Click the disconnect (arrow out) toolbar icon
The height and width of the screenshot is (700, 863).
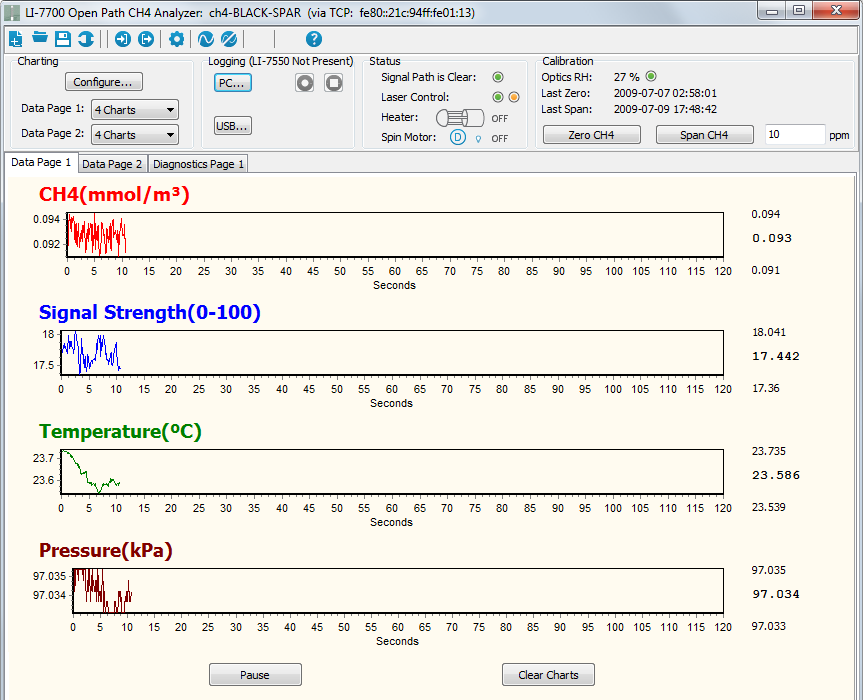146,39
